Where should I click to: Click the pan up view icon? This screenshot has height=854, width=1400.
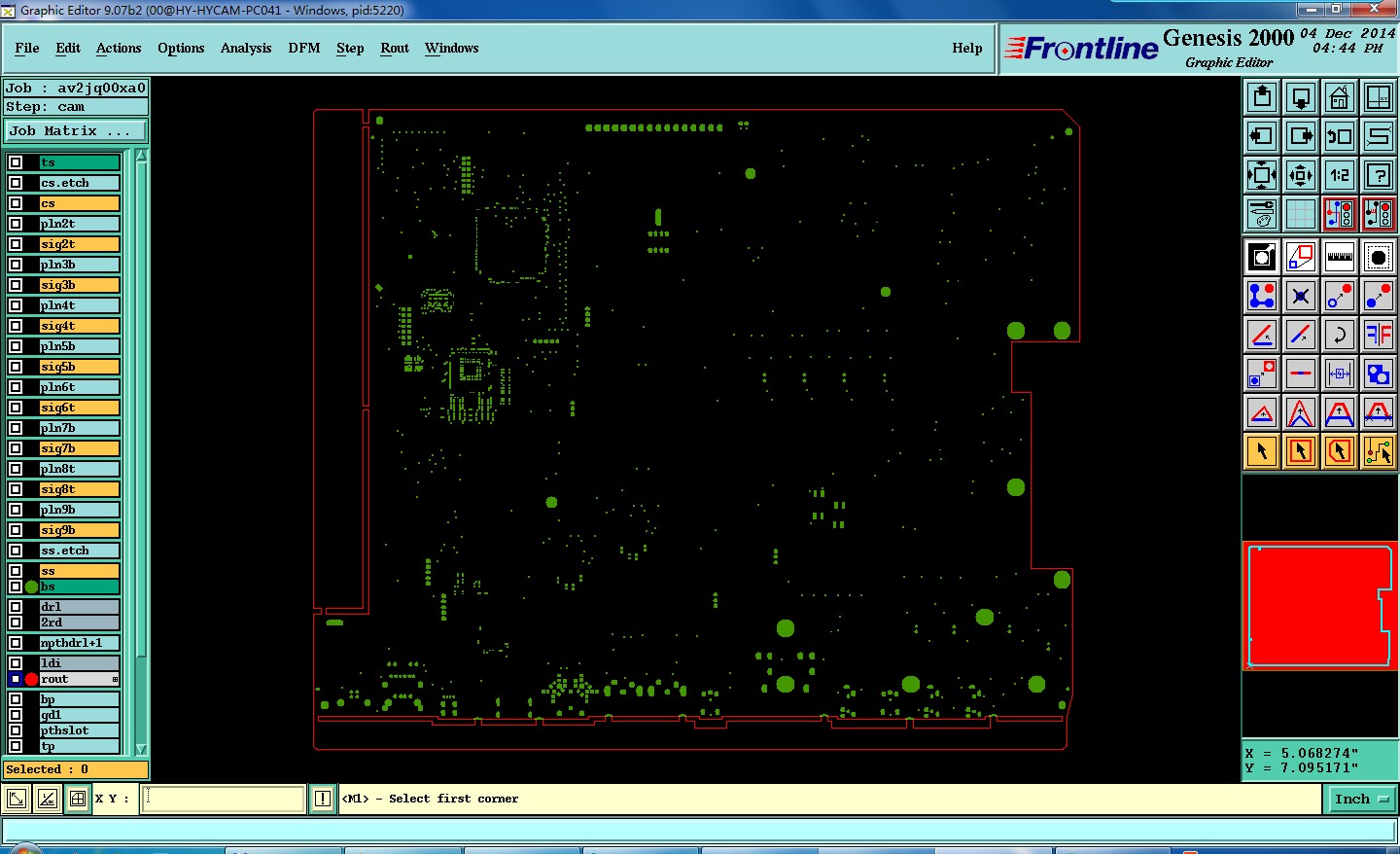pos(1262,97)
